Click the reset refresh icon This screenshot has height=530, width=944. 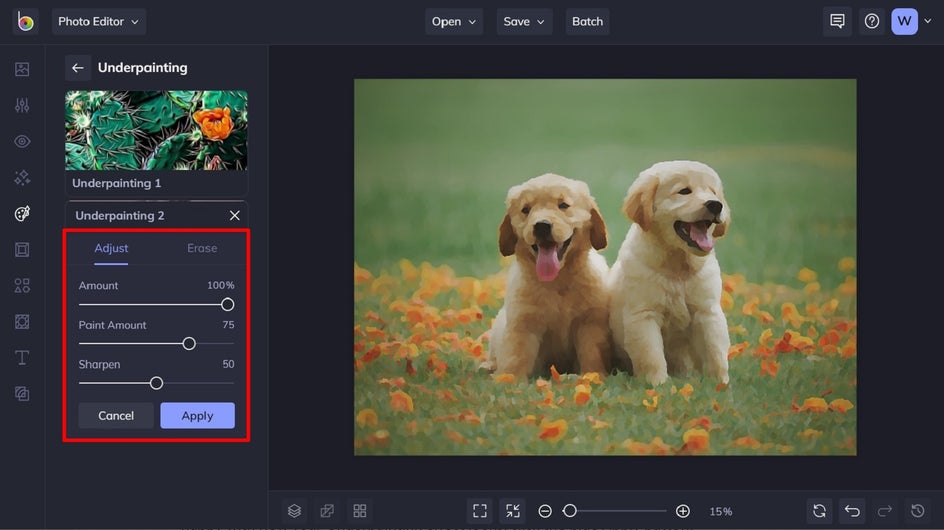pos(819,511)
